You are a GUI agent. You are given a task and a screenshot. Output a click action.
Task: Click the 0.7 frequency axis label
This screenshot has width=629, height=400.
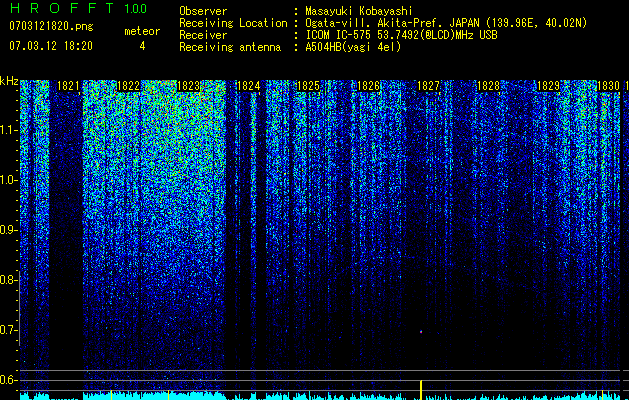coord(8,330)
